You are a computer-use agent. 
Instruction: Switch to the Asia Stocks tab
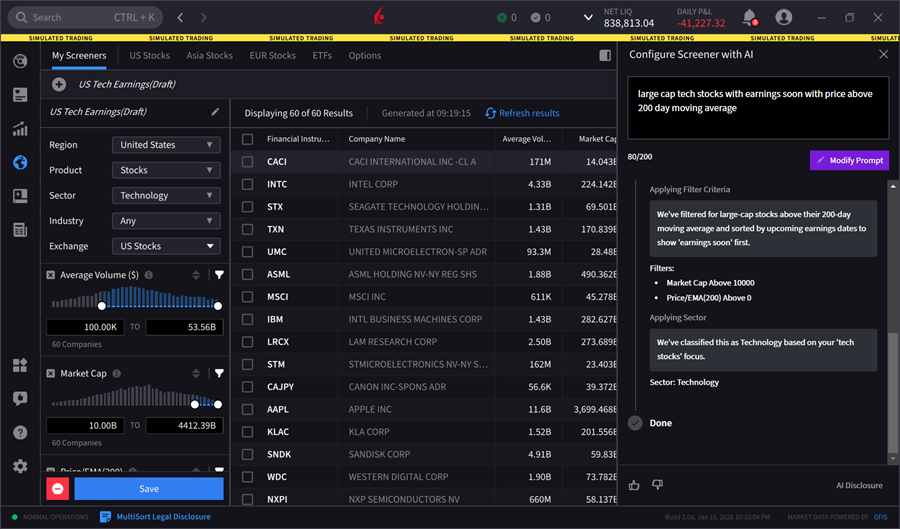[x=210, y=56]
